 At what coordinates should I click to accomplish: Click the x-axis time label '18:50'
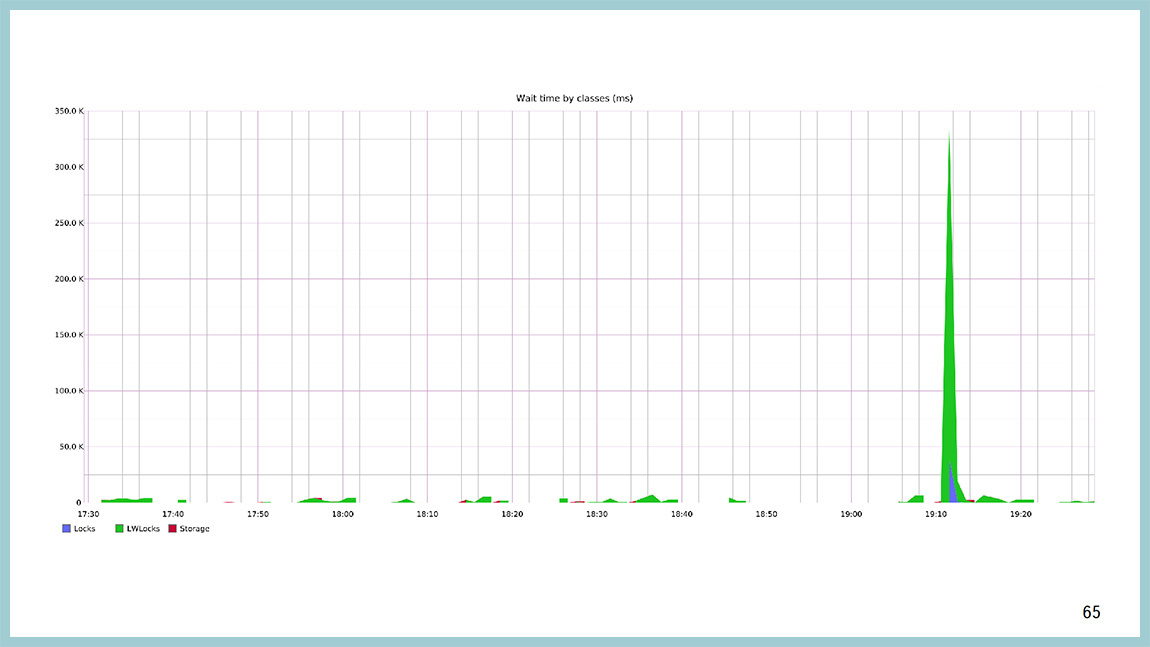[x=766, y=514]
